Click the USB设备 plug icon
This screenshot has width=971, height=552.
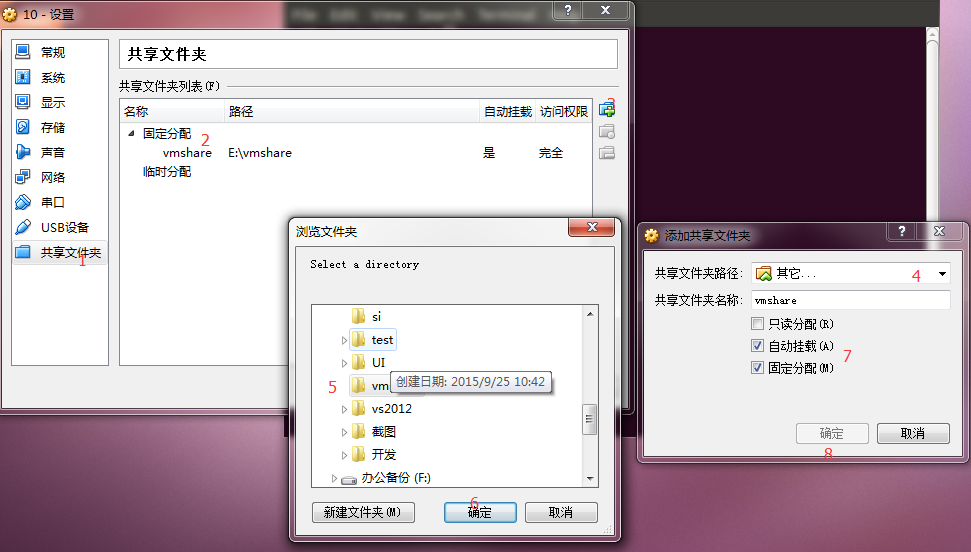pos(23,227)
